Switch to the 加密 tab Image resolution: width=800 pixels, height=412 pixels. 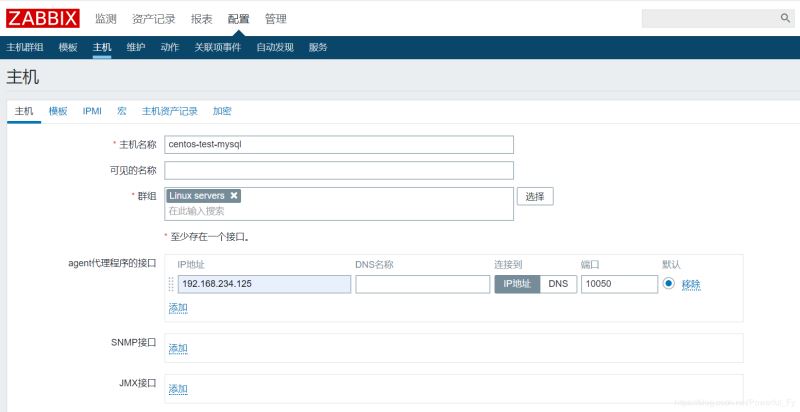[x=222, y=111]
